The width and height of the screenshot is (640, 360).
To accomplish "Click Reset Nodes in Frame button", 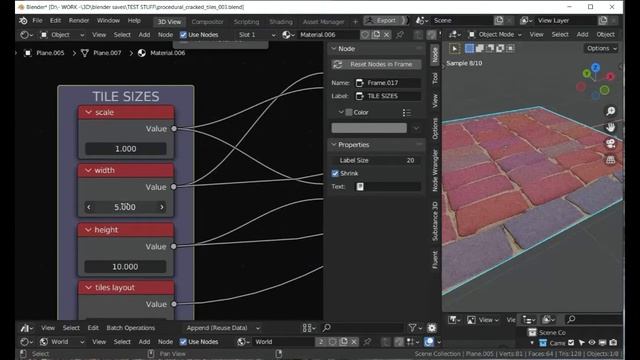I will click(376, 64).
